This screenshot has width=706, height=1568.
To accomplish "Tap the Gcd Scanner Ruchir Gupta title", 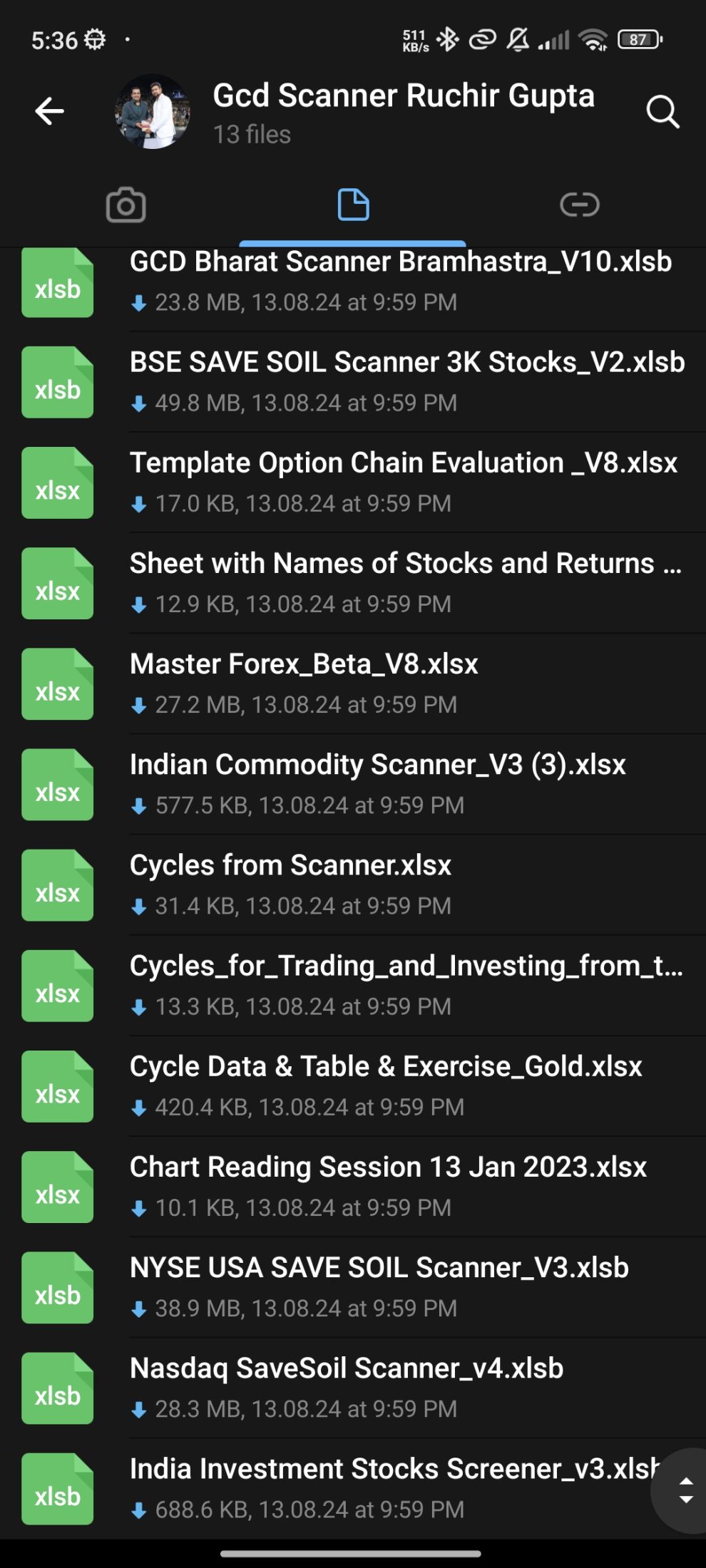I will pos(403,96).
